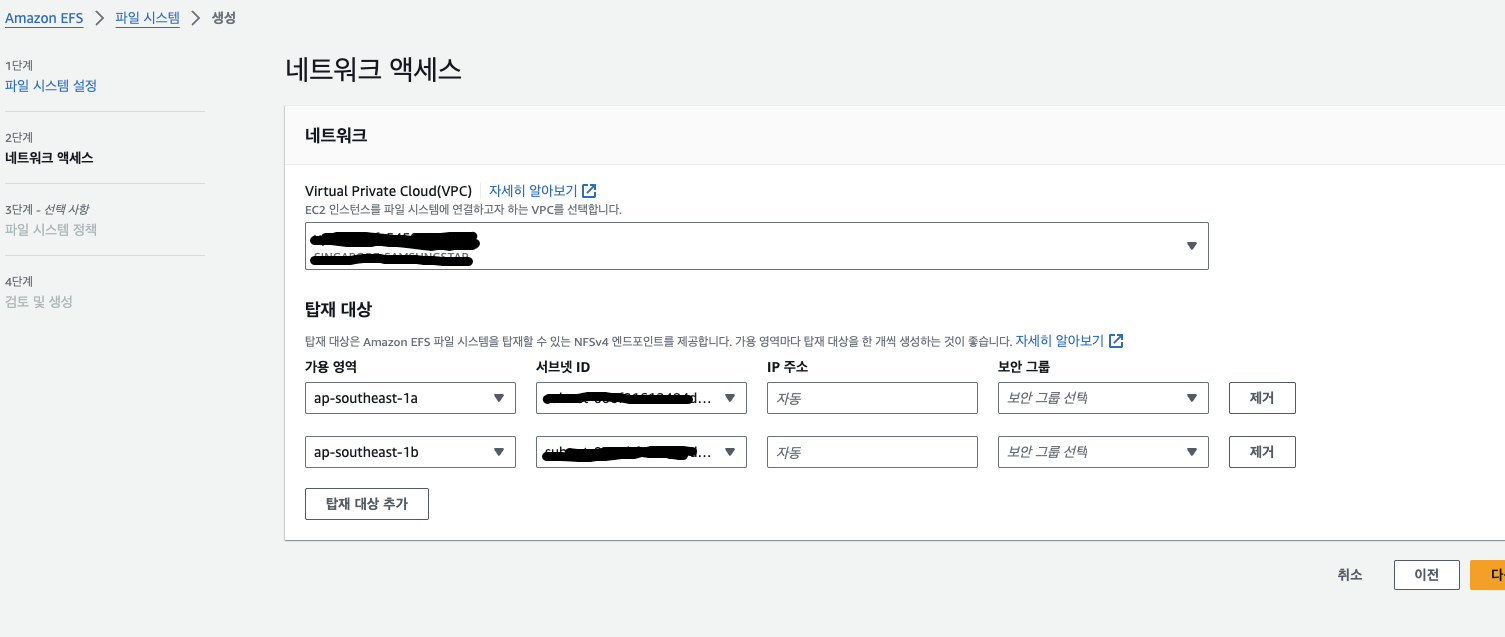The width and height of the screenshot is (1505, 637).
Task: Open the Virtual Private Cloud dropdown
Action: [757, 246]
